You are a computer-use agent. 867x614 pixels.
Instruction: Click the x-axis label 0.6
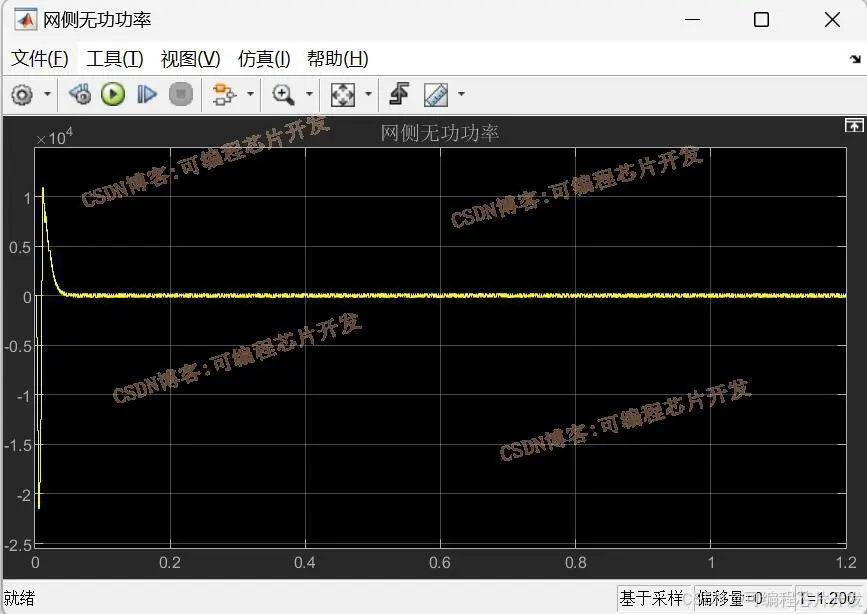click(x=440, y=563)
